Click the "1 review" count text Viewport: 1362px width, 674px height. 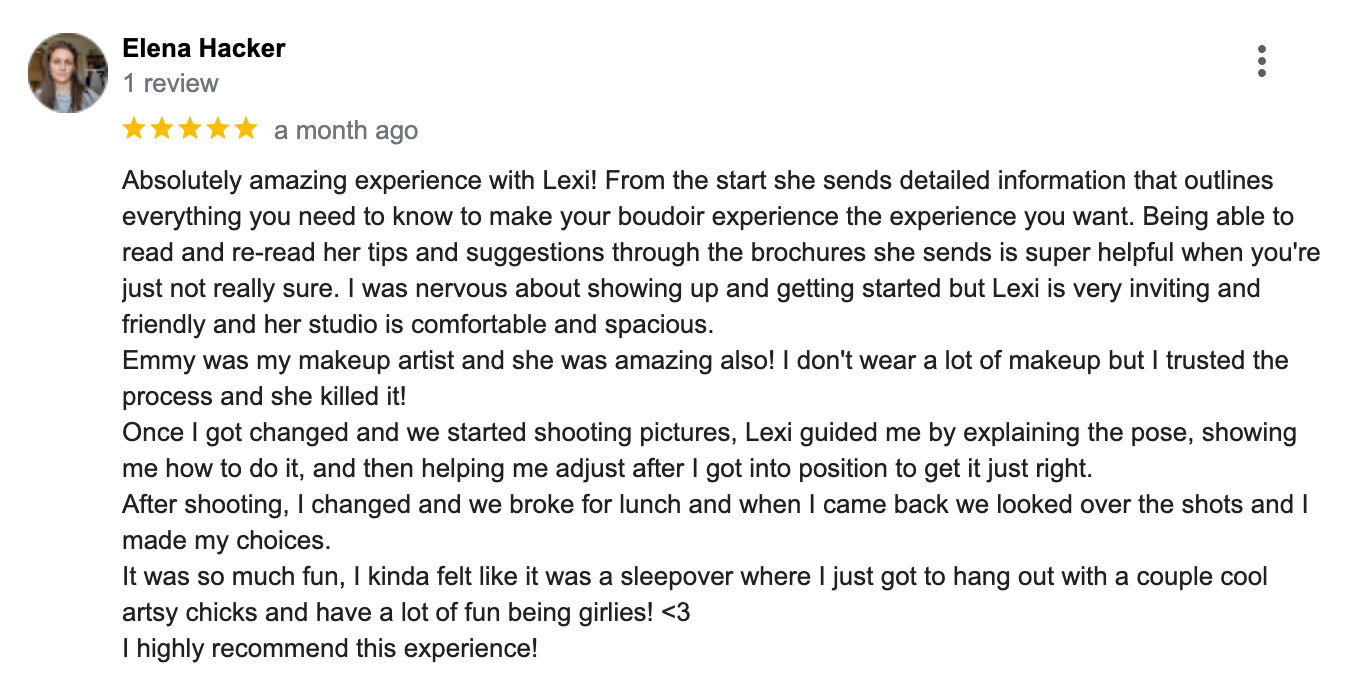click(170, 83)
